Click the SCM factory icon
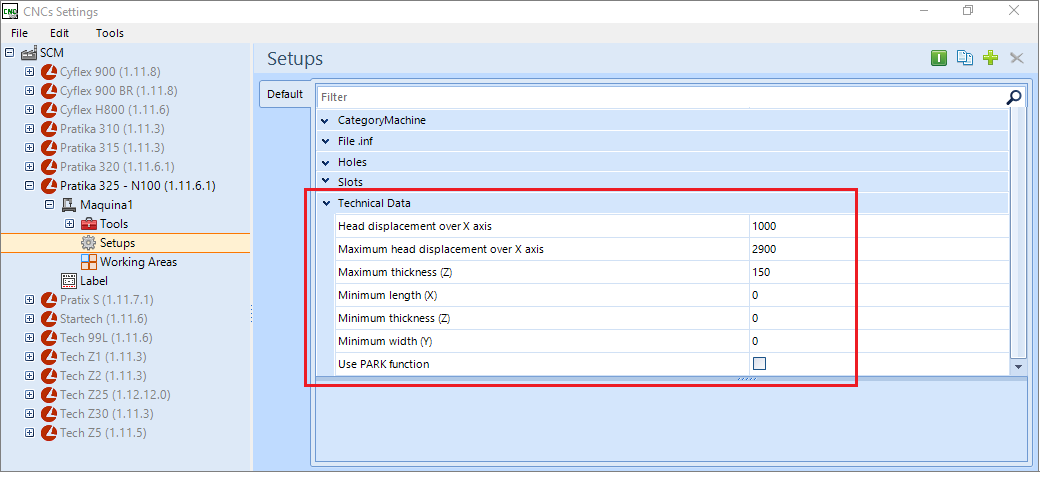 pyautogui.click(x=29, y=52)
